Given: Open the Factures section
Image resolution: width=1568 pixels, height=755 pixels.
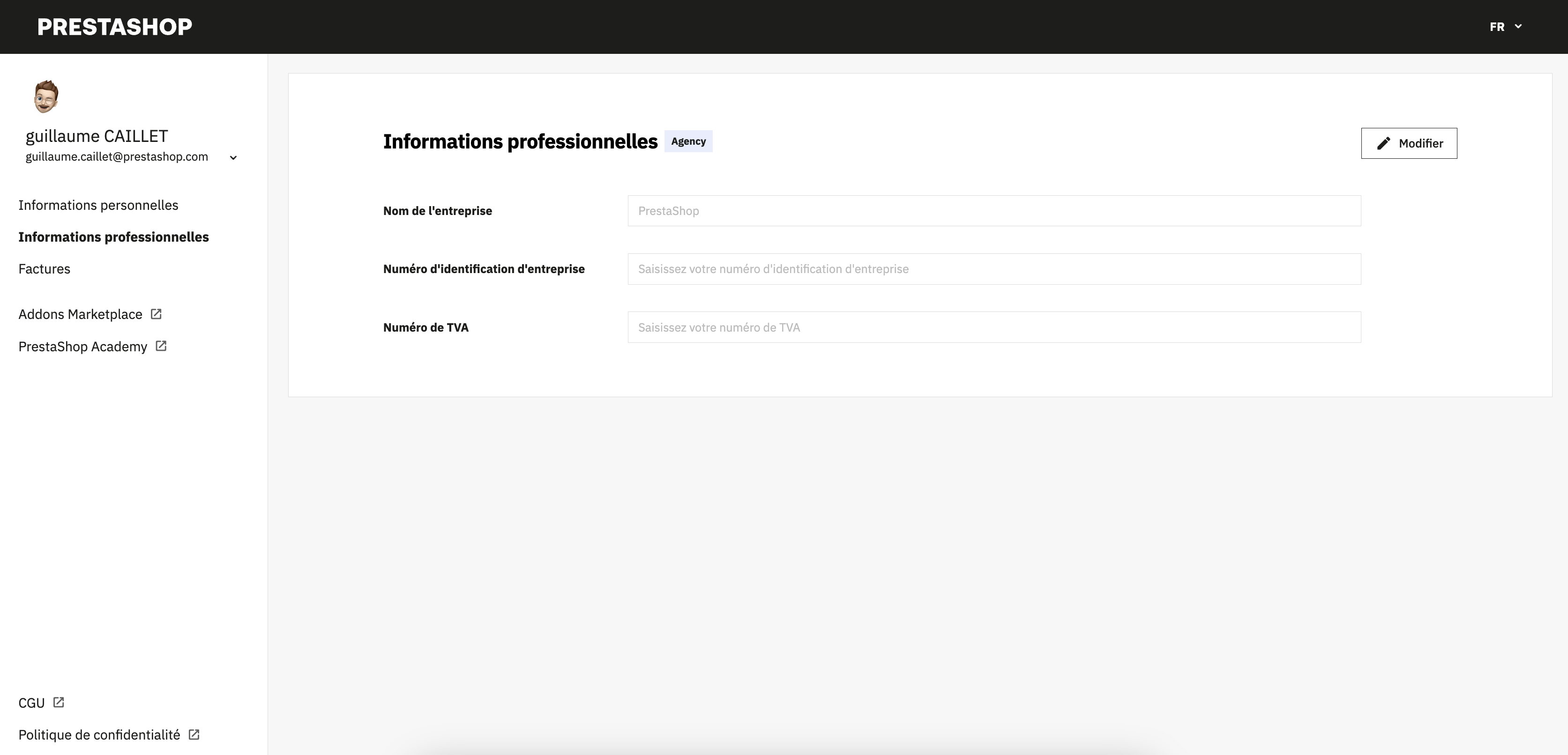Looking at the screenshot, I should [x=44, y=268].
